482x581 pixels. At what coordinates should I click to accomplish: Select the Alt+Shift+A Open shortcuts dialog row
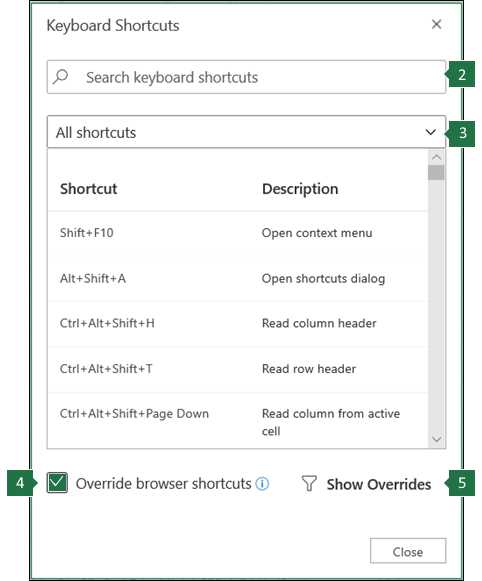coord(238,279)
